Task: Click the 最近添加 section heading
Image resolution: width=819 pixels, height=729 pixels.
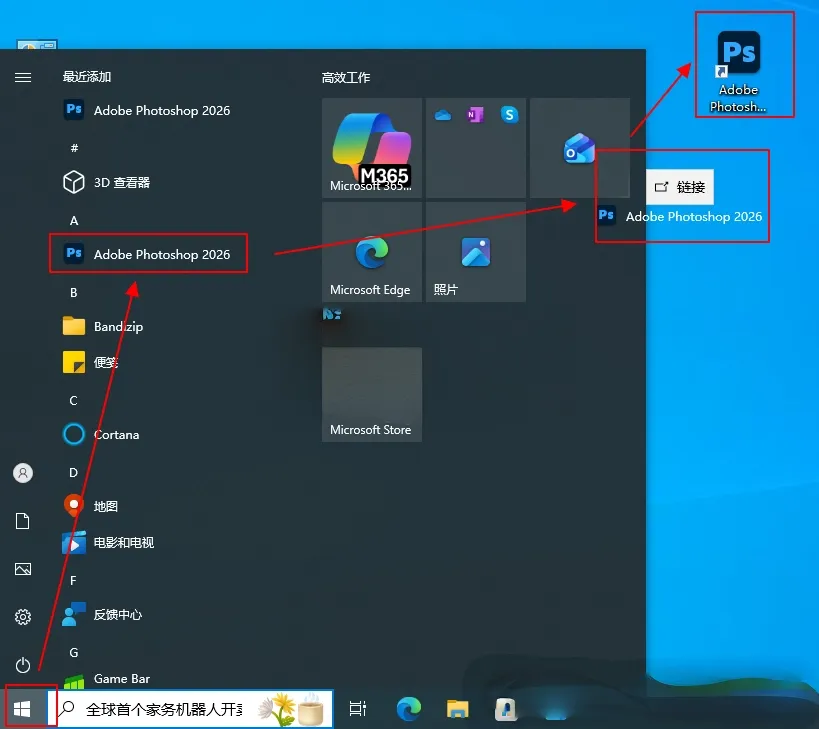Action: (87, 77)
